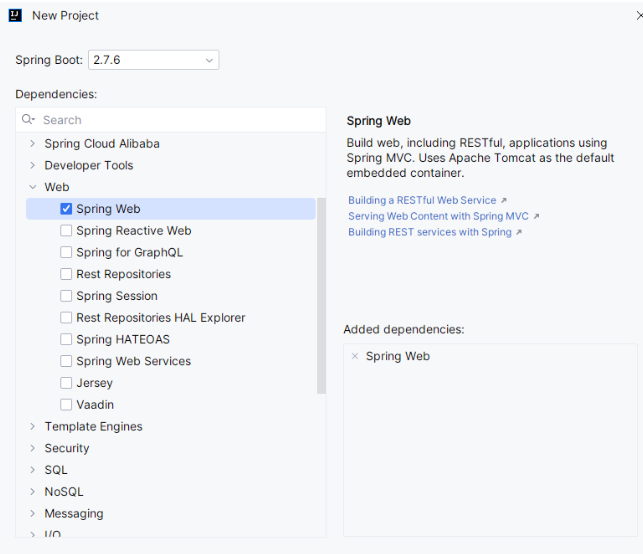
Task: Check the Spring for GraphQL dependency
Action: 66,252
